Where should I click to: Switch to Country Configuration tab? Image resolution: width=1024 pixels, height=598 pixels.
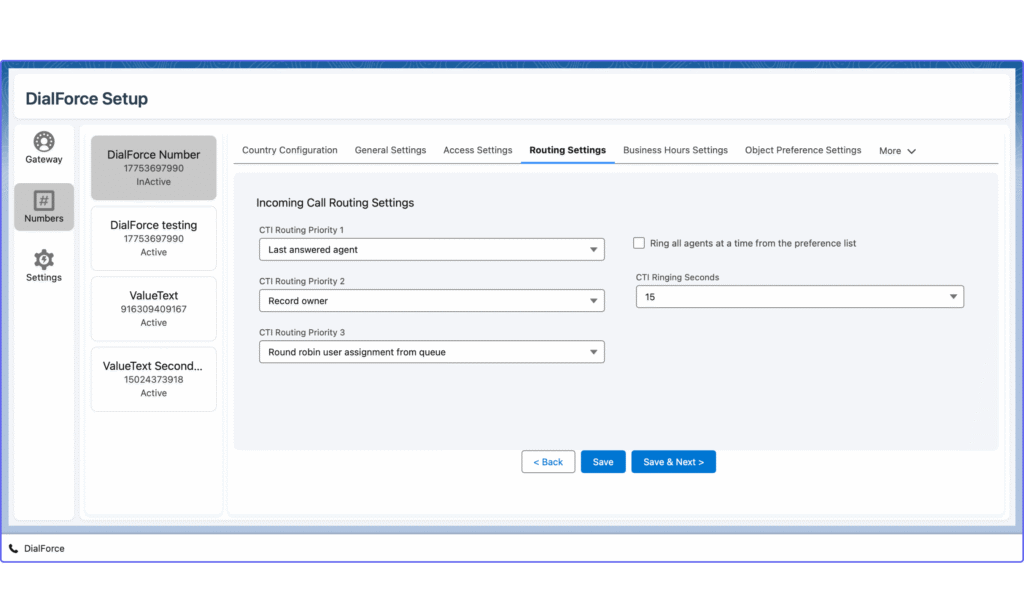click(290, 150)
